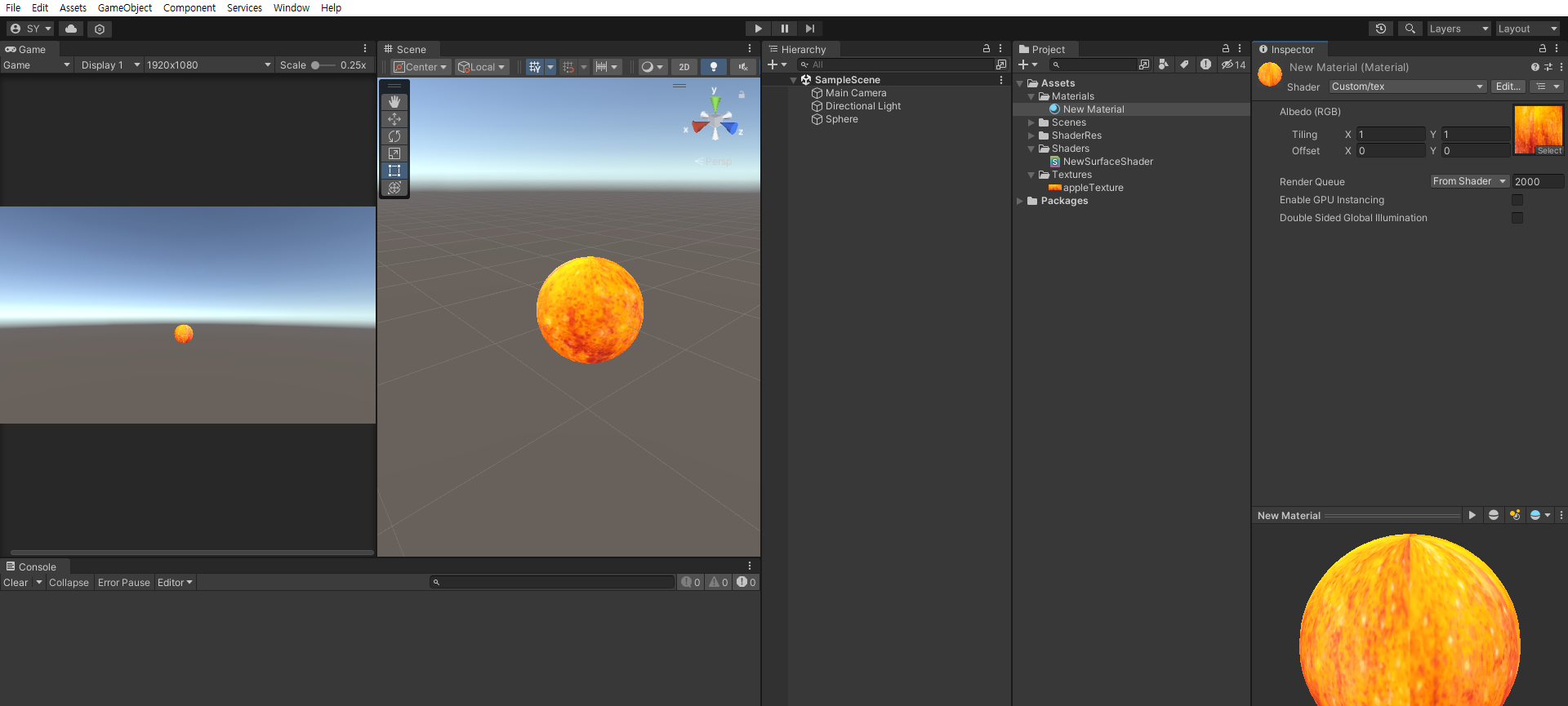Screen dimensions: 1568x706
Task: Open the Component menu
Action: tap(189, 8)
